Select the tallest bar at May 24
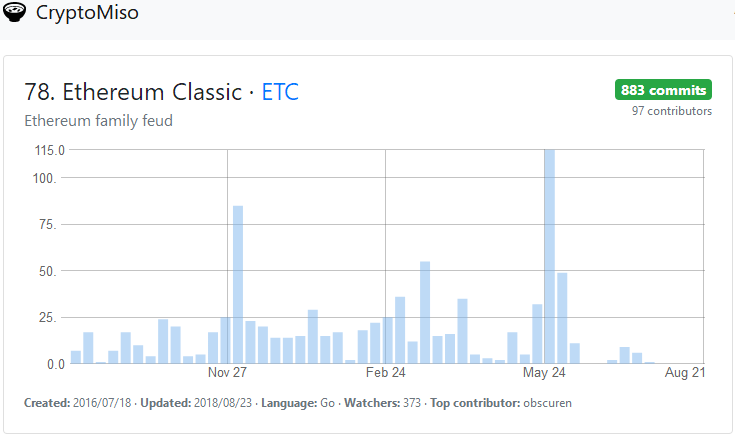 pyautogui.click(x=549, y=256)
